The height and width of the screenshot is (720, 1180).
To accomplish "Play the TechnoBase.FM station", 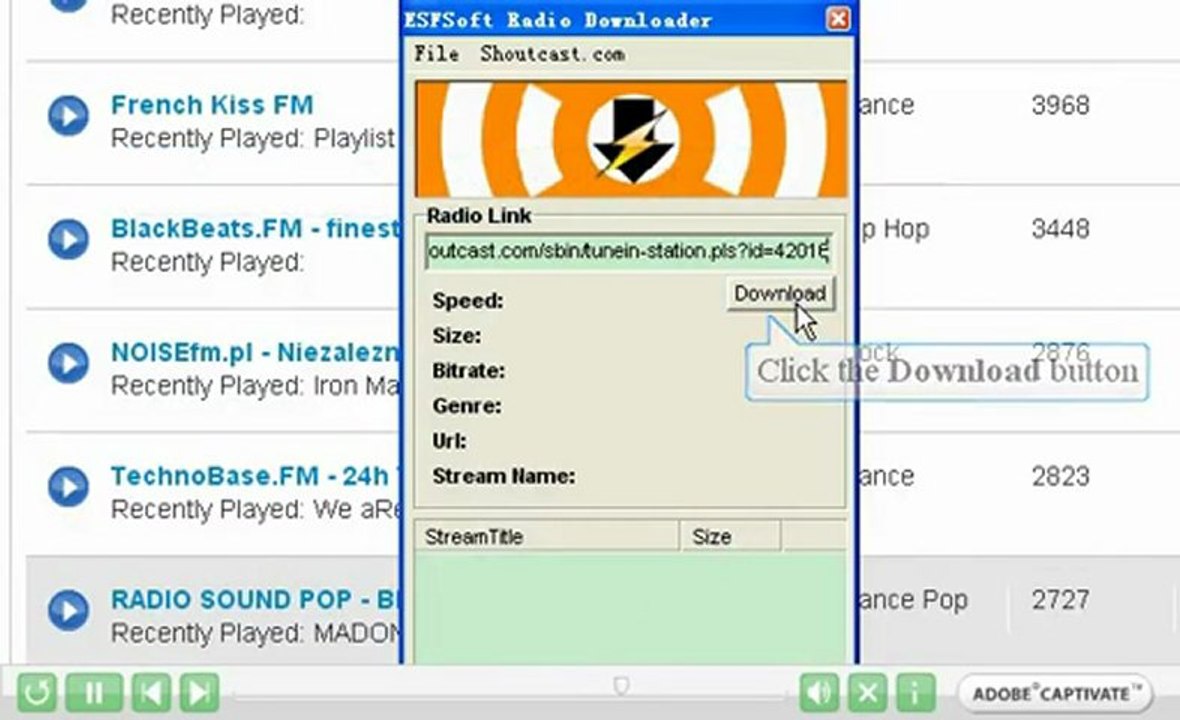I will pos(68,486).
